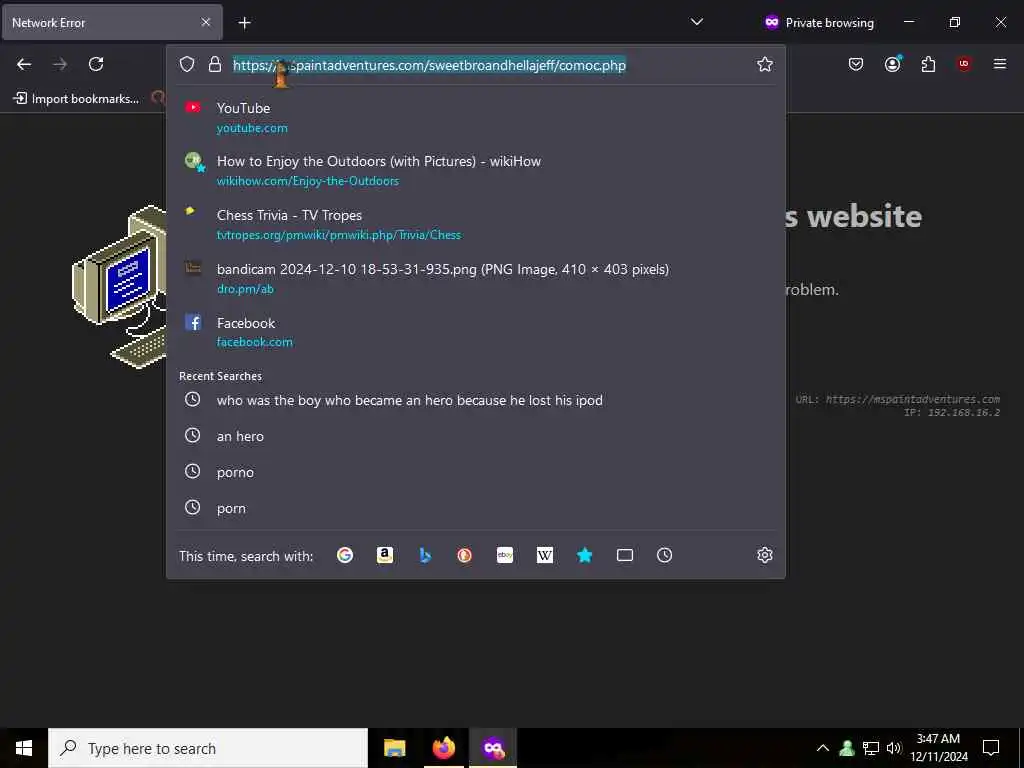Click the network icon in the system tray
This screenshot has width=1024, height=768.
871,748
